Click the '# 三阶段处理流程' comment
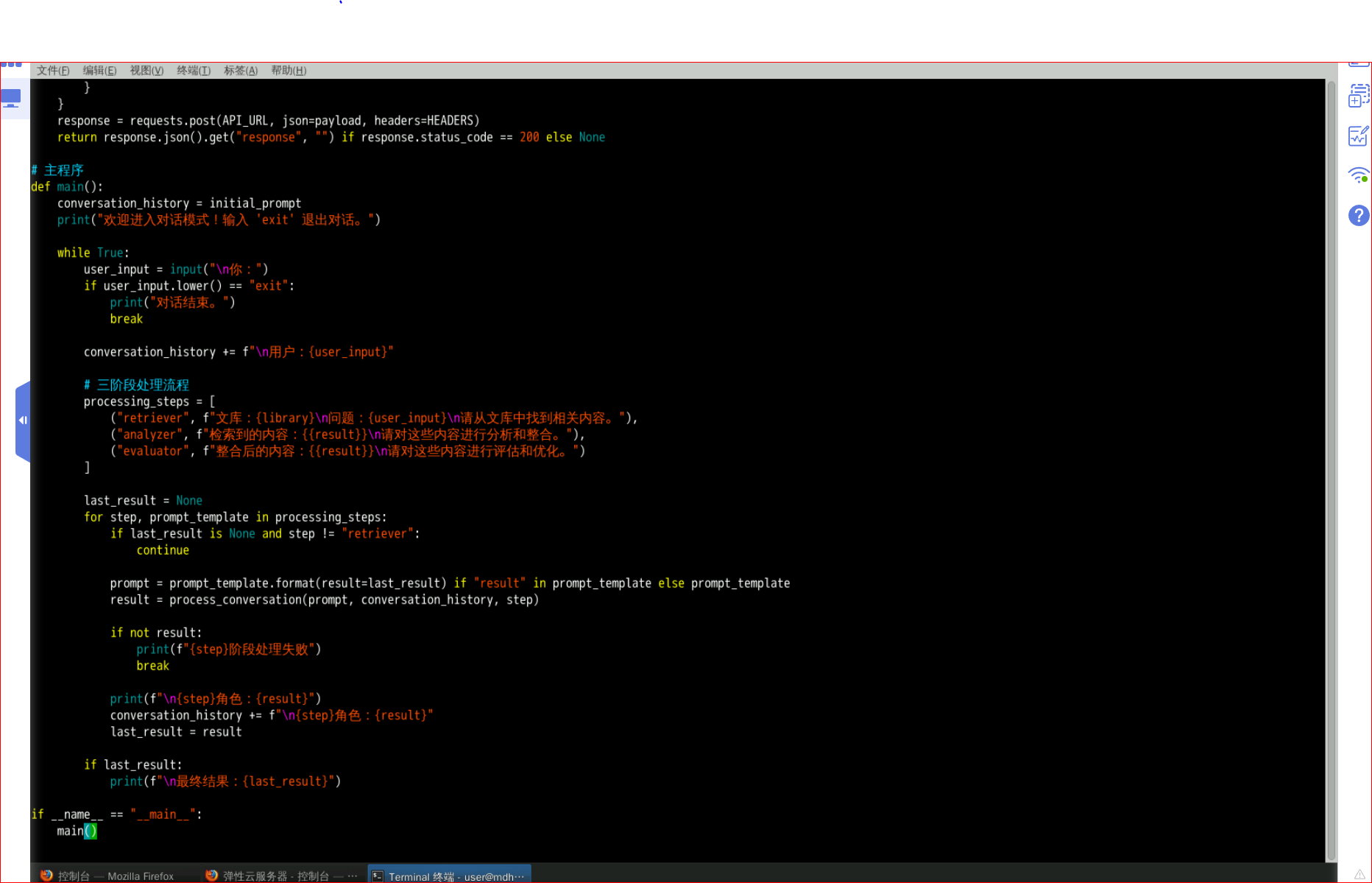Screen dimensions: 1372x883 click(x=136, y=385)
